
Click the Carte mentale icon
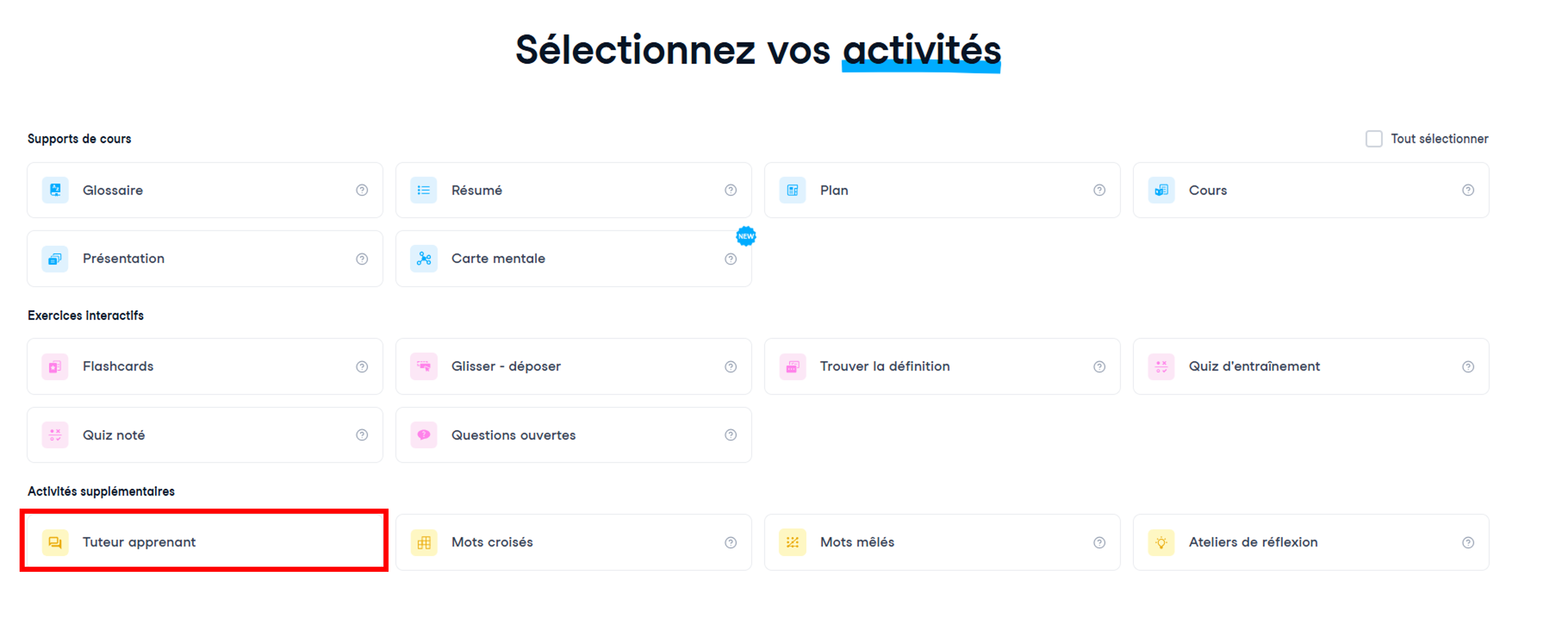coord(424,259)
